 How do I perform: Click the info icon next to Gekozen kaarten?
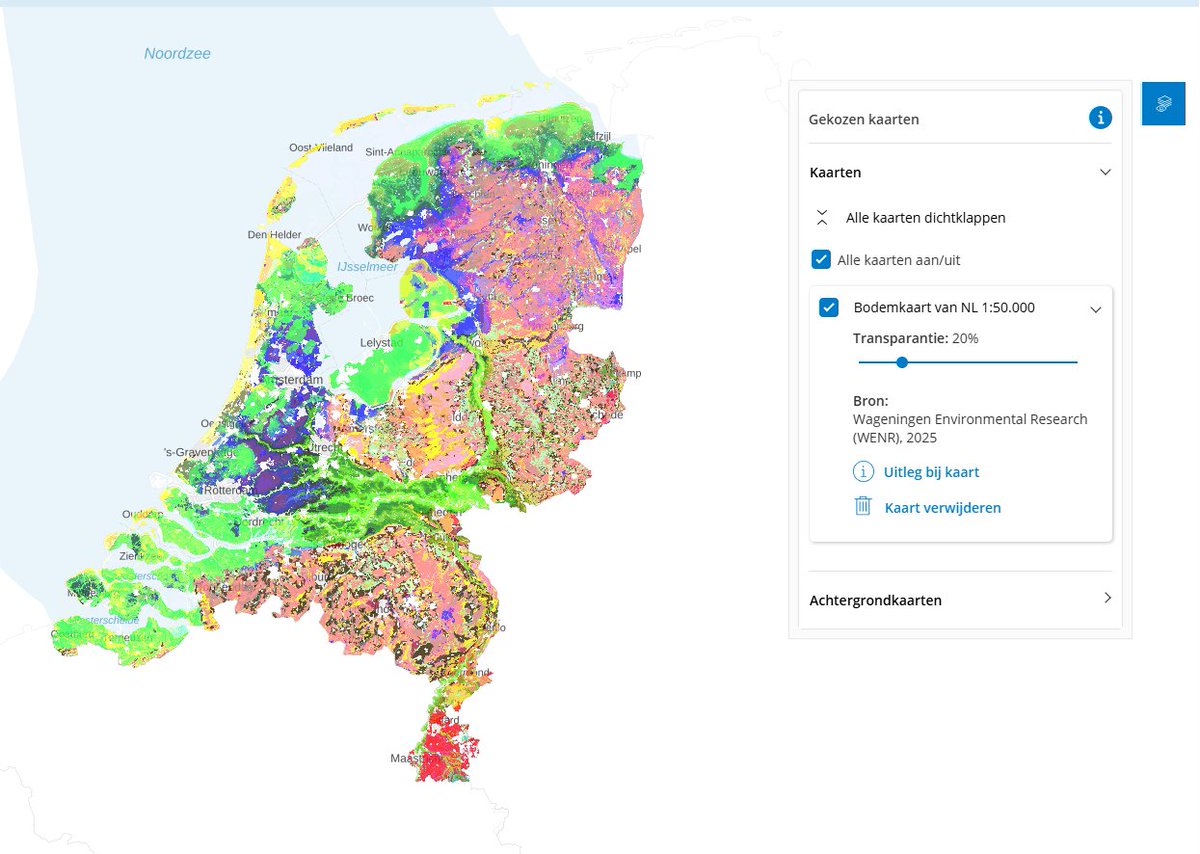[1100, 117]
